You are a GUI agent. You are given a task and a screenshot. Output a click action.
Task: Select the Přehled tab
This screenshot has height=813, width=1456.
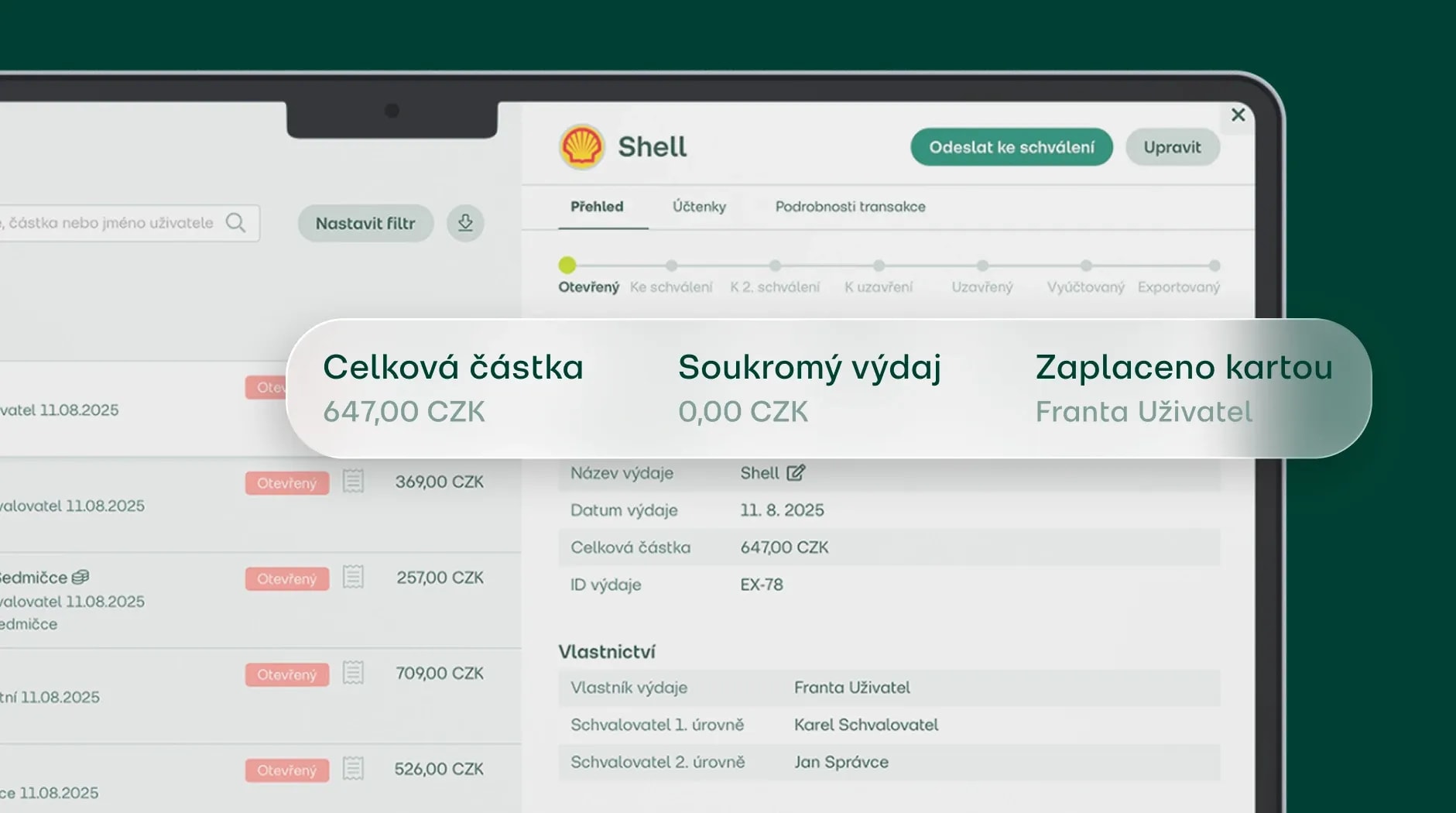[597, 207]
